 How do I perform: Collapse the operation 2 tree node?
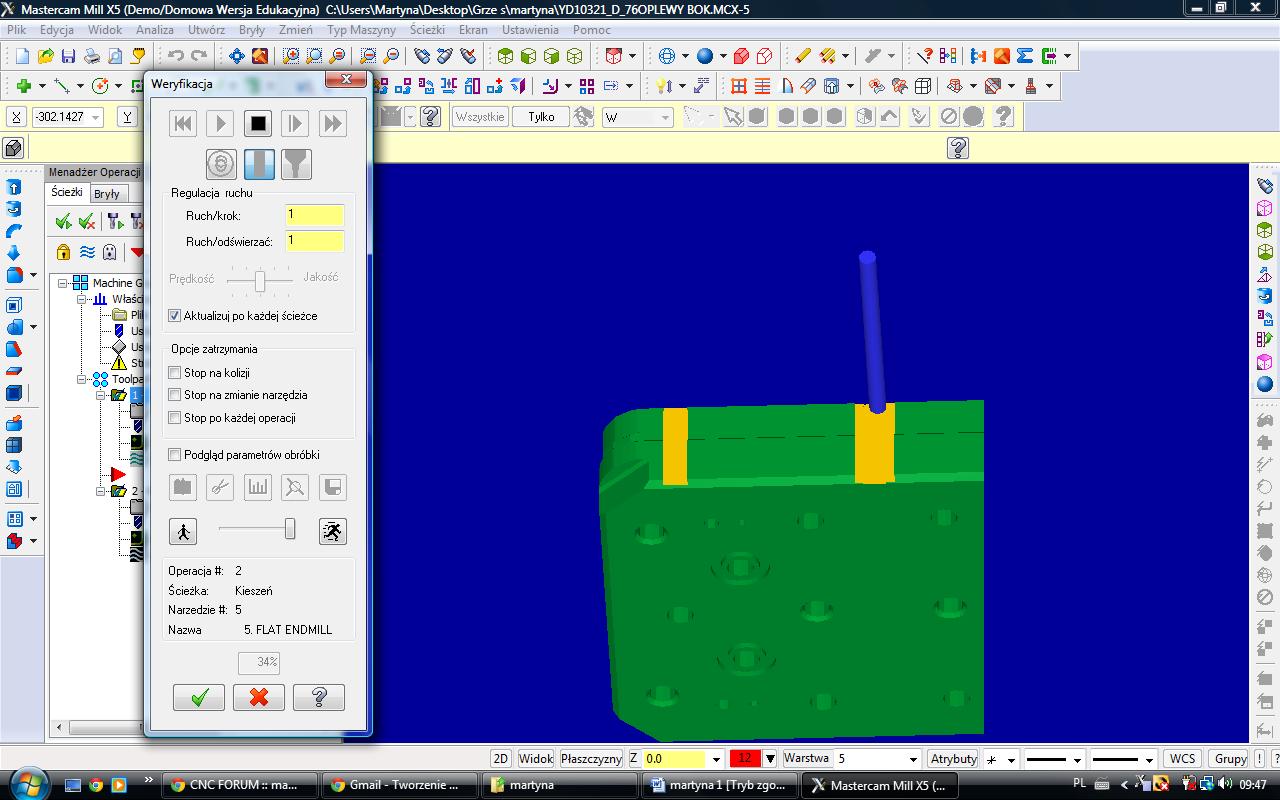pyautogui.click(x=102, y=491)
